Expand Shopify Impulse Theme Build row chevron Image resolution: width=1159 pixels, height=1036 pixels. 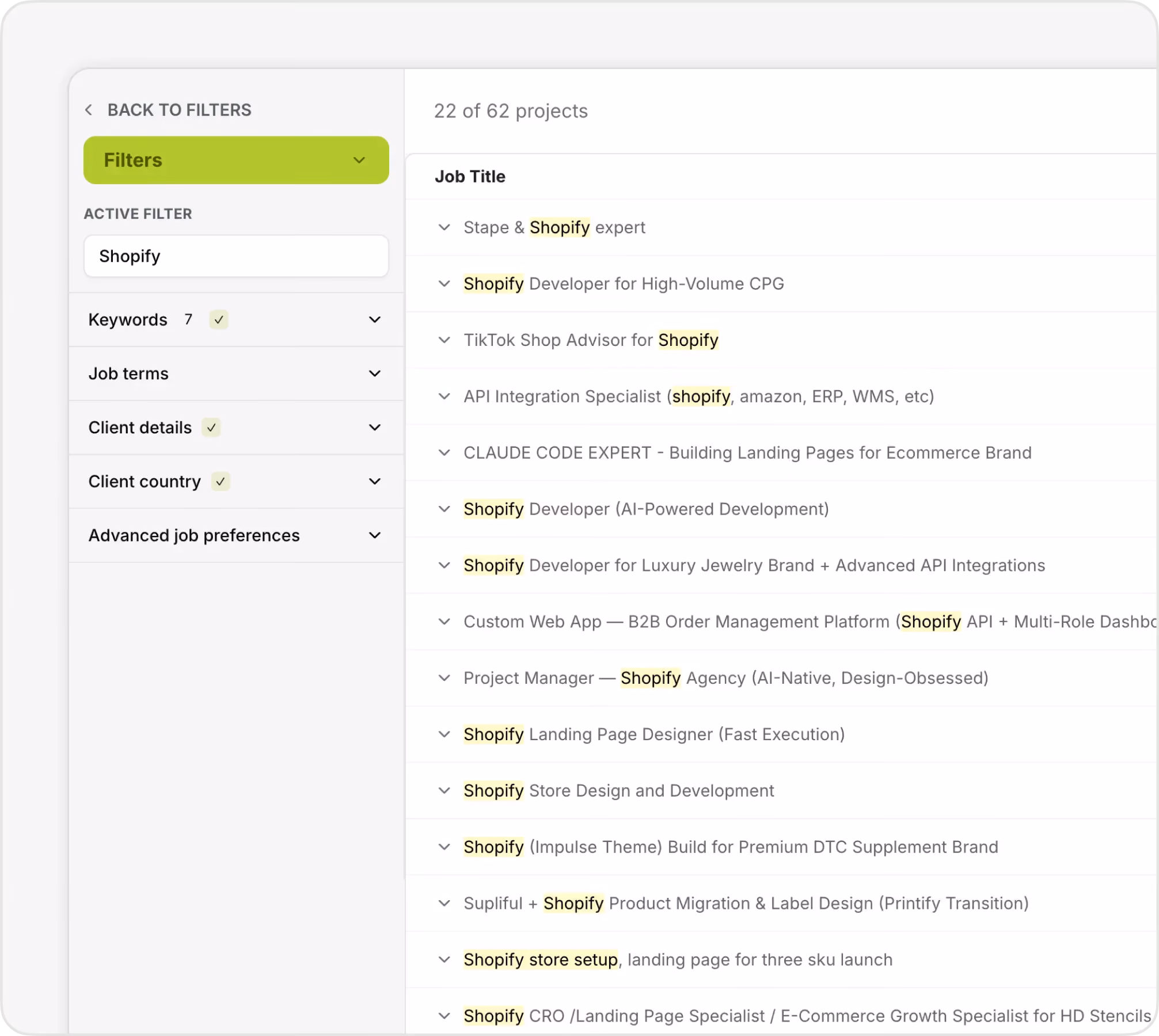pyautogui.click(x=444, y=847)
